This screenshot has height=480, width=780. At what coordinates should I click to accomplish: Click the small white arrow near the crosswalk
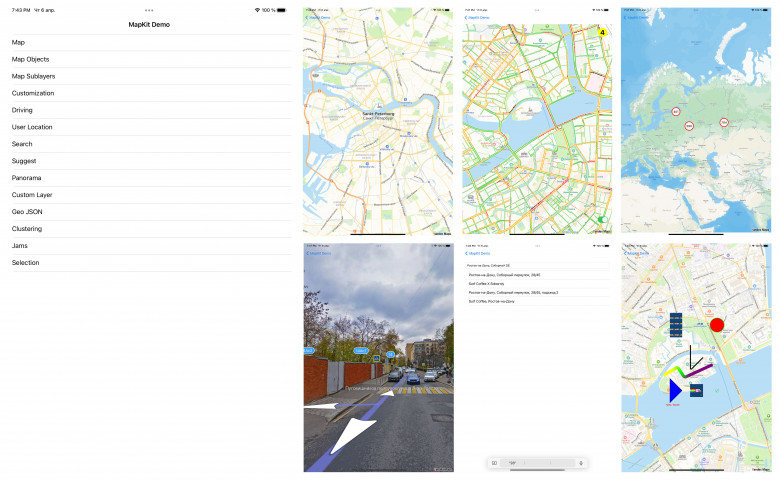tap(388, 393)
